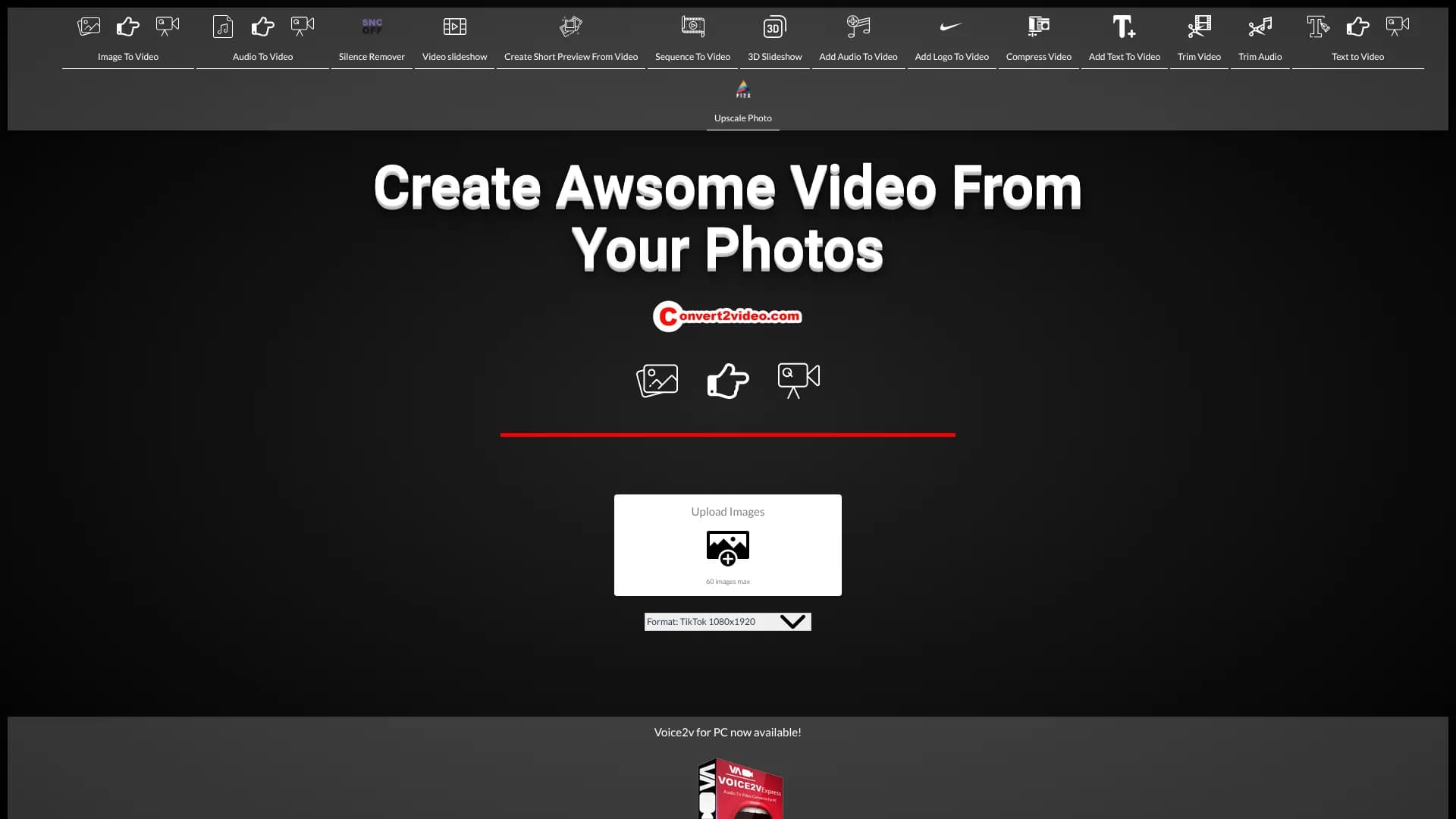
Task: Select the Add Logo To Video tool
Action: (952, 38)
